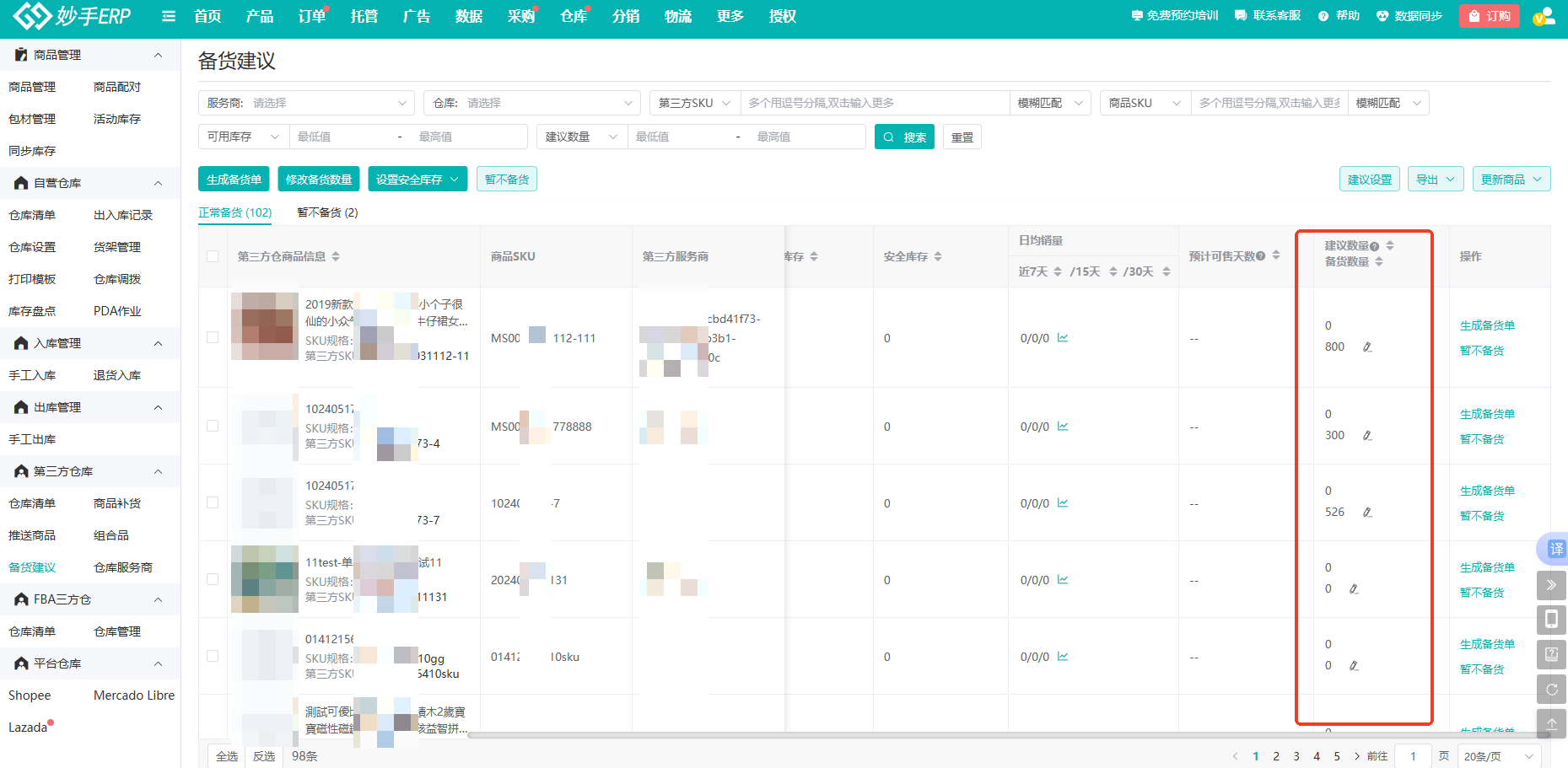Open sales chart icon in first product row
Screen dimensions: 1568x768
click(x=1063, y=338)
